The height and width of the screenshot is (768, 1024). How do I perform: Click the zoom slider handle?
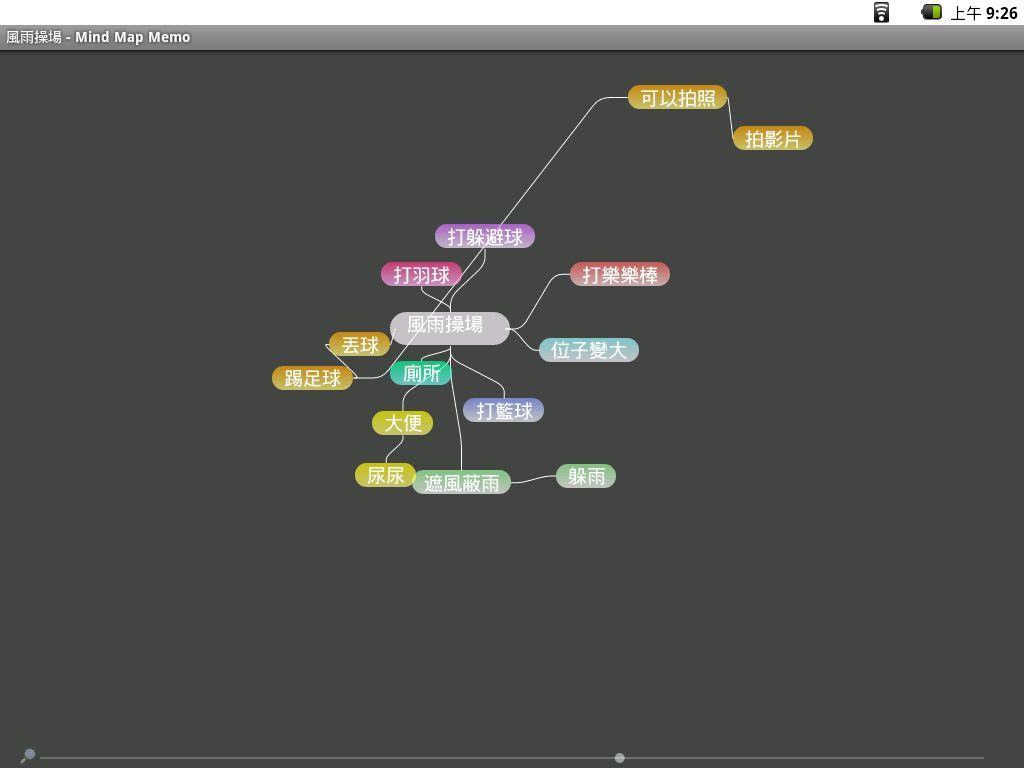pyautogui.click(x=620, y=758)
